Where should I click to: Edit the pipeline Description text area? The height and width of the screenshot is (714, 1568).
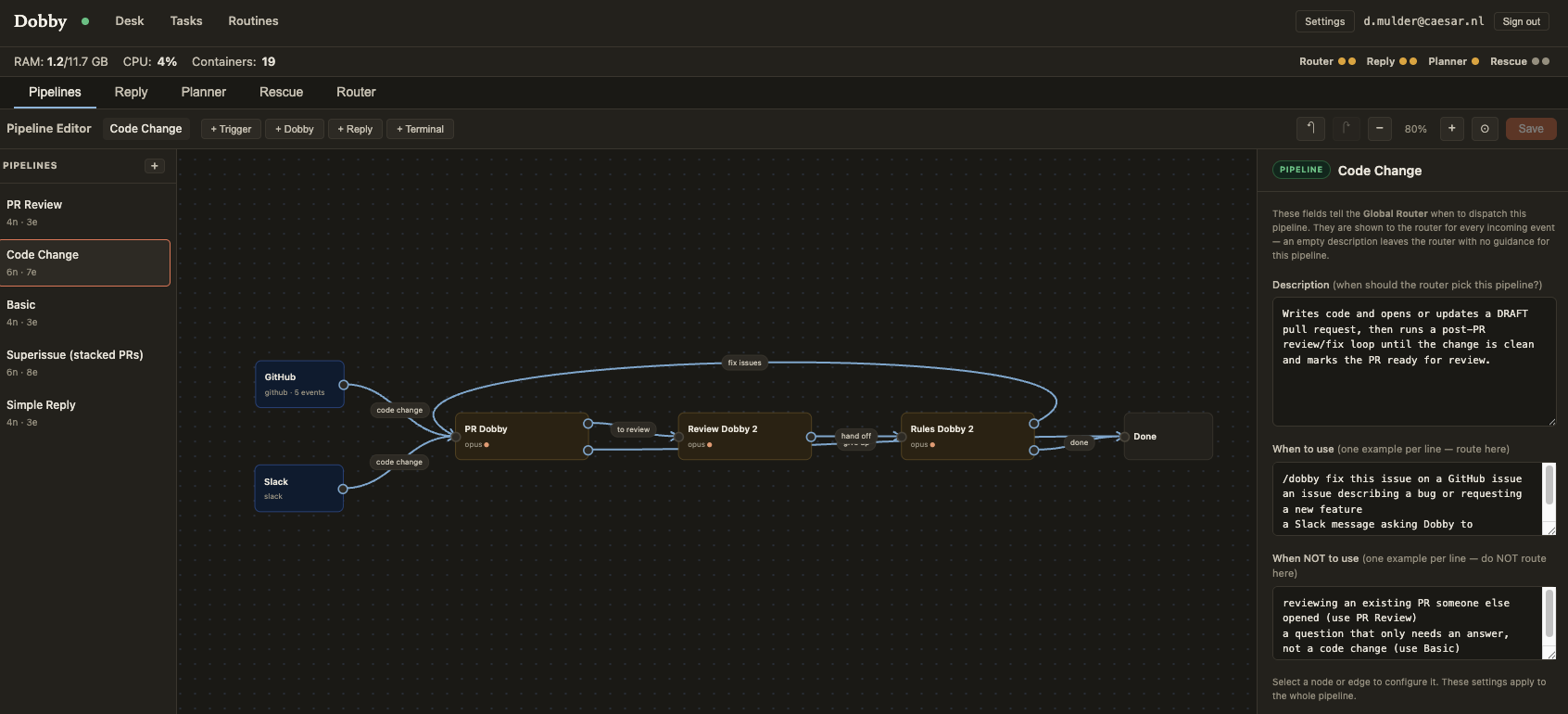(x=1414, y=362)
